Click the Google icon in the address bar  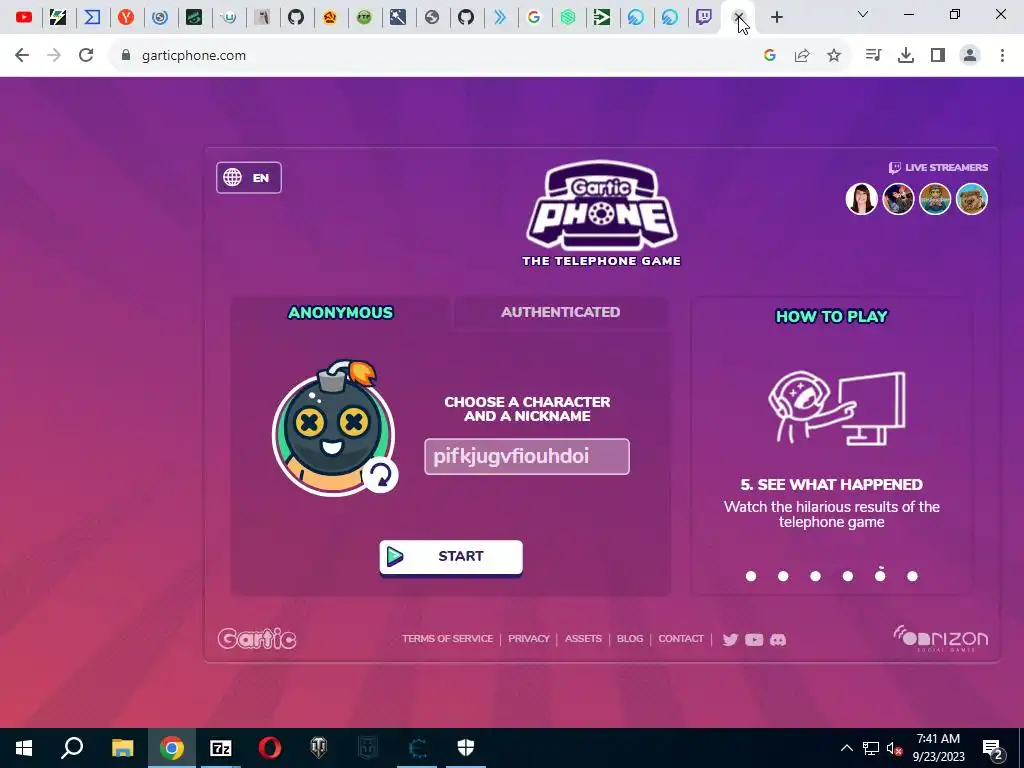769,56
